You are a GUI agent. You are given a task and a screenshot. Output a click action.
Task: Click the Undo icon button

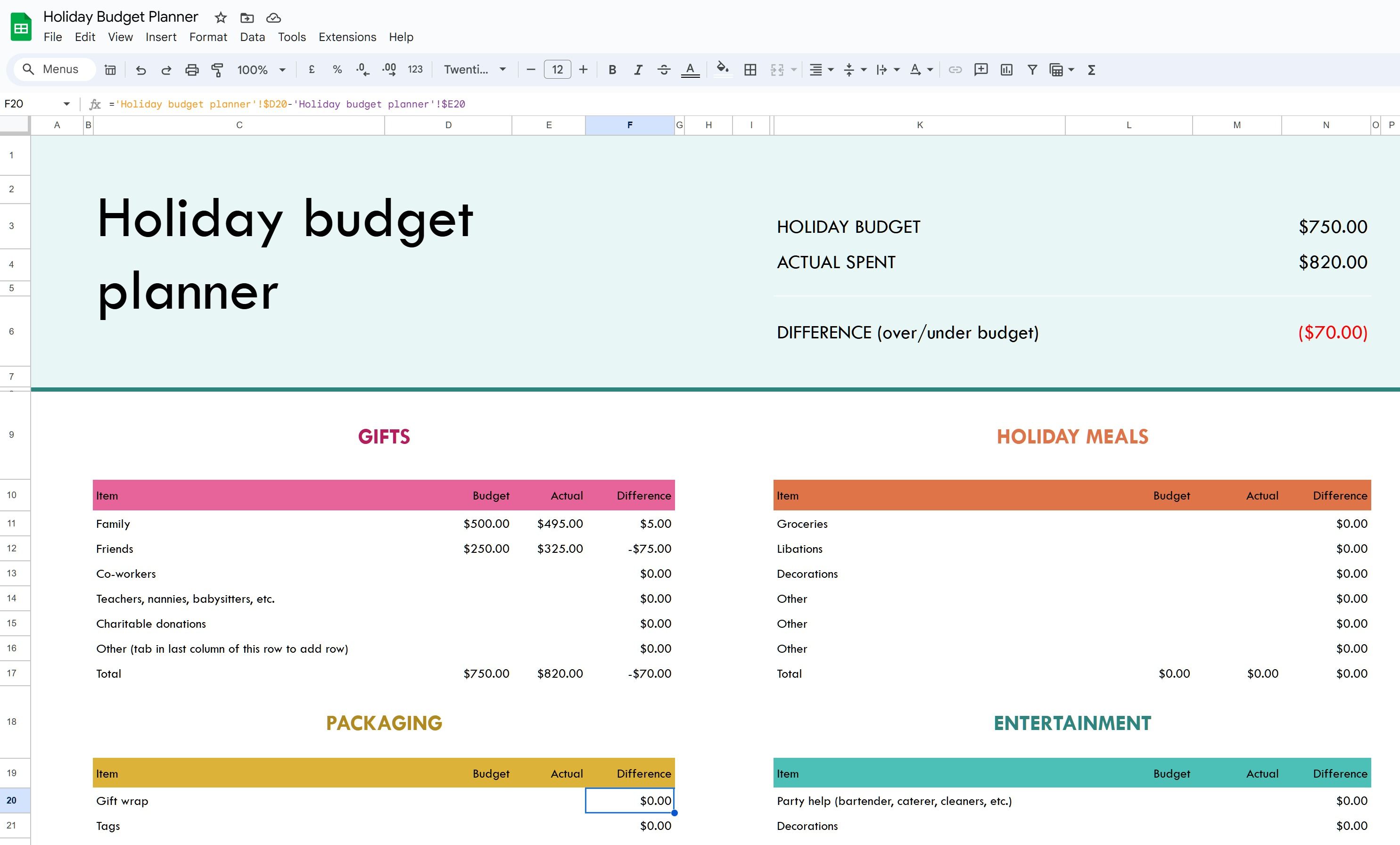point(140,69)
